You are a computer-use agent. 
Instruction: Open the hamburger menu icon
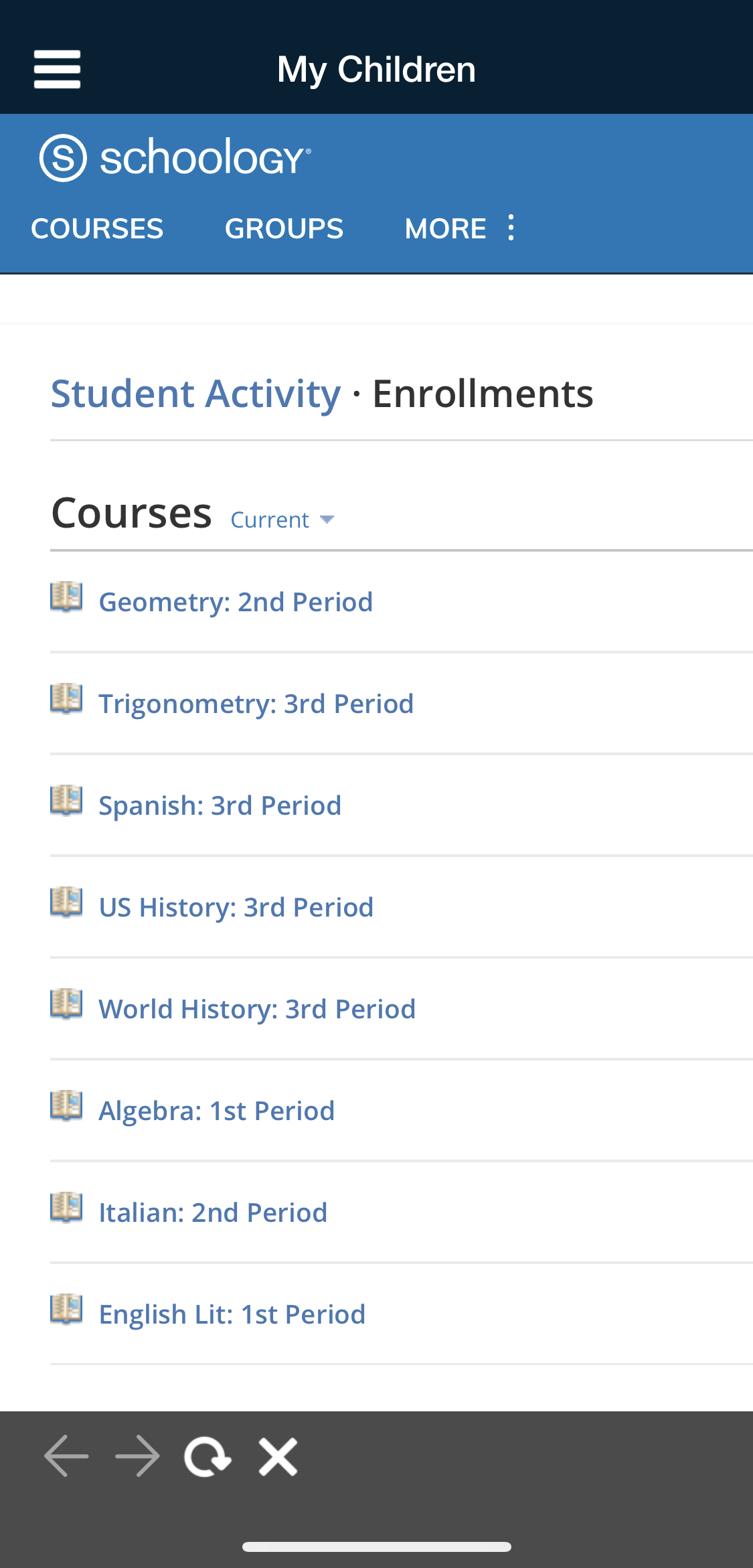coord(58,69)
